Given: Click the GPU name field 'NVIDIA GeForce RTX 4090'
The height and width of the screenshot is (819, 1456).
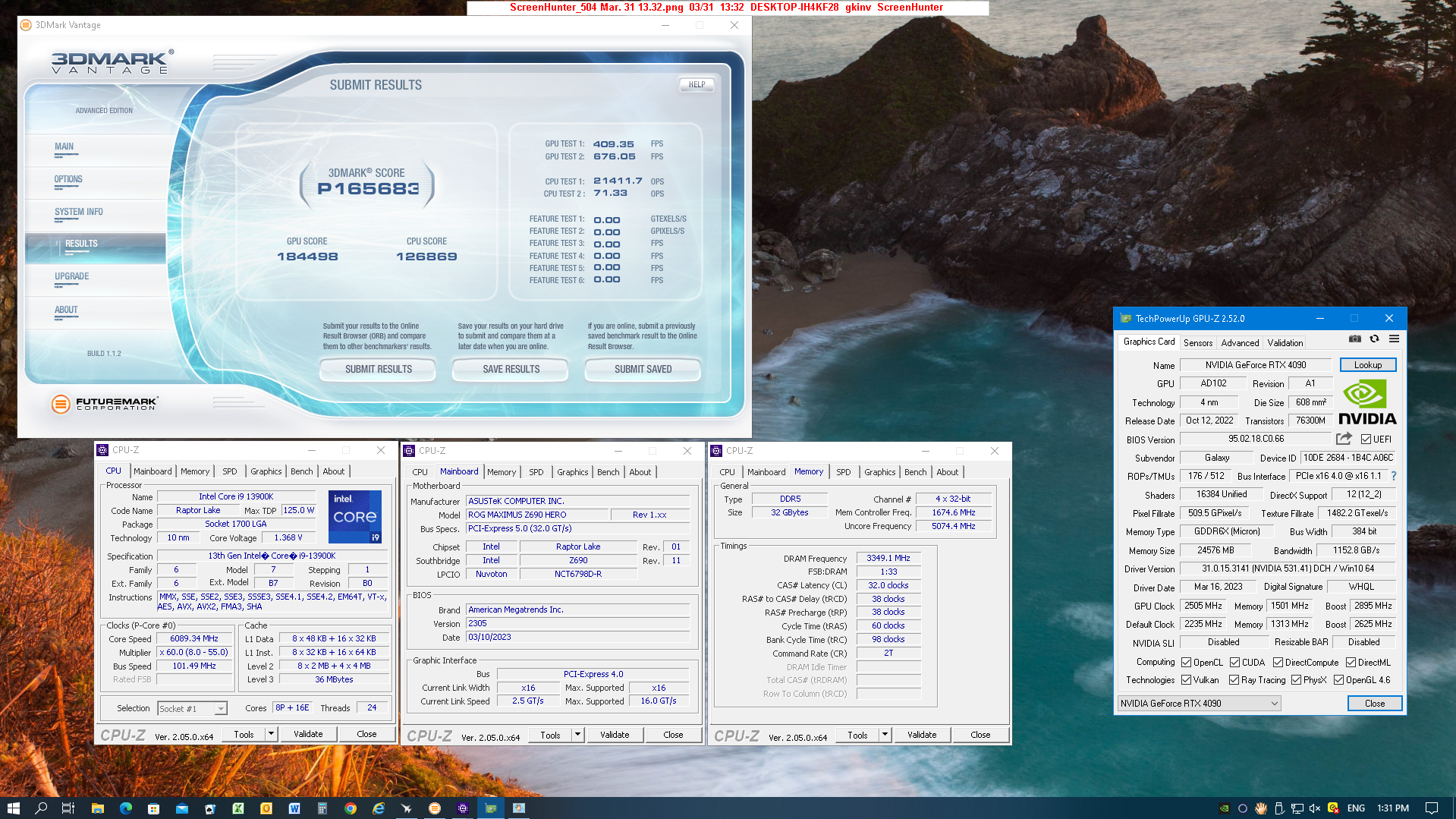Looking at the screenshot, I should 1256,365.
